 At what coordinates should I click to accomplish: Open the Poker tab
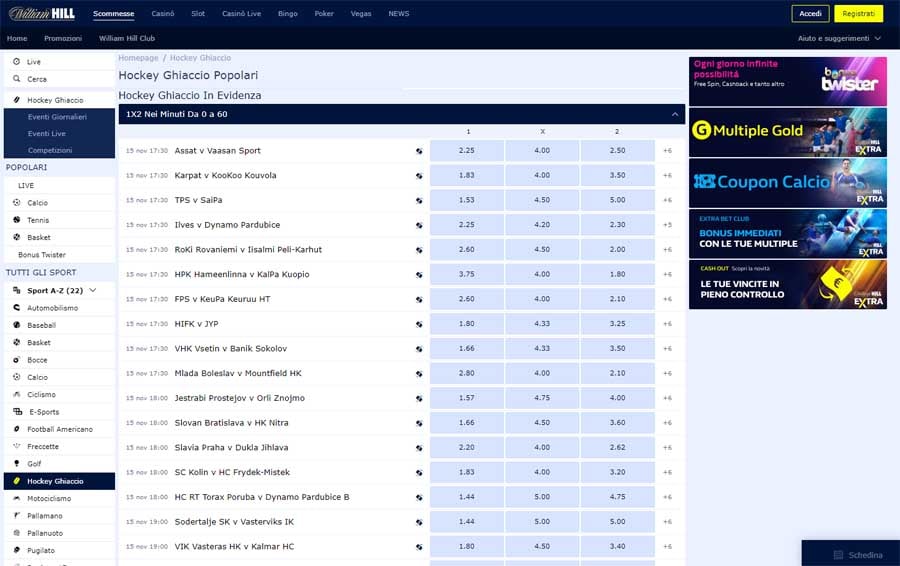(x=324, y=13)
